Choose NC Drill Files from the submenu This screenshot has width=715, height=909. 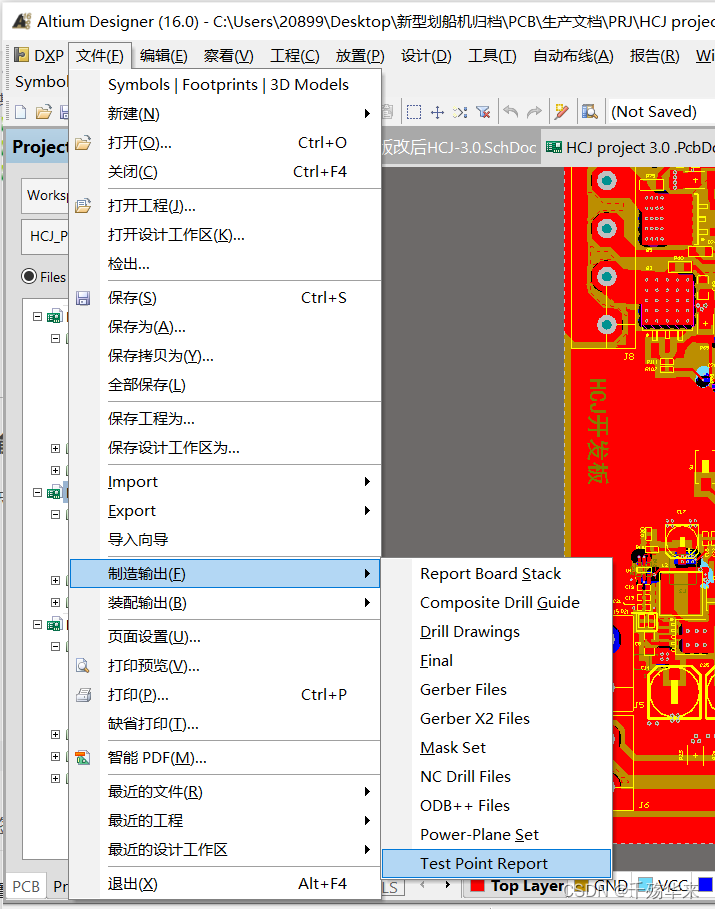(496, 777)
